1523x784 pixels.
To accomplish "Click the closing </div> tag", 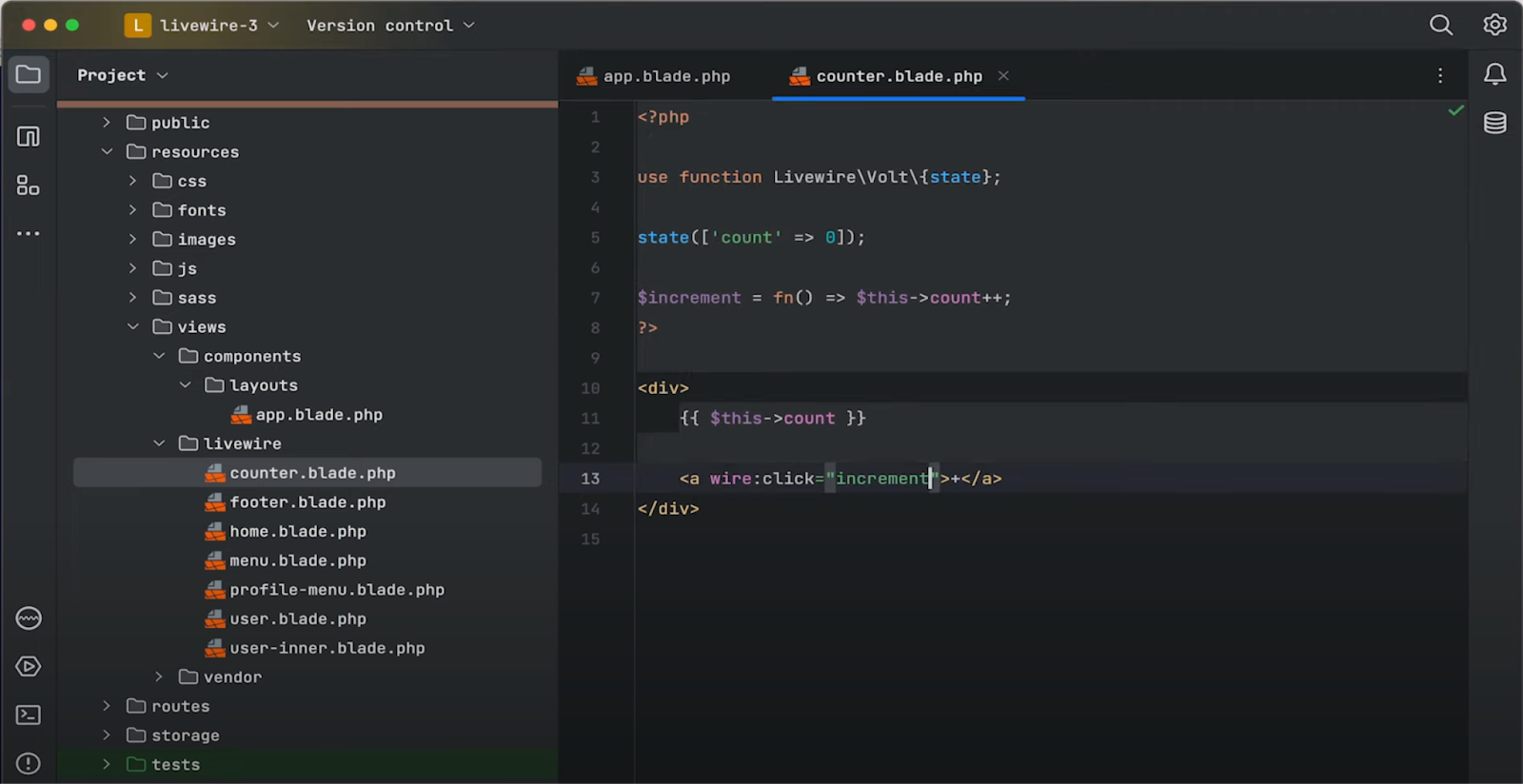I will coord(668,509).
